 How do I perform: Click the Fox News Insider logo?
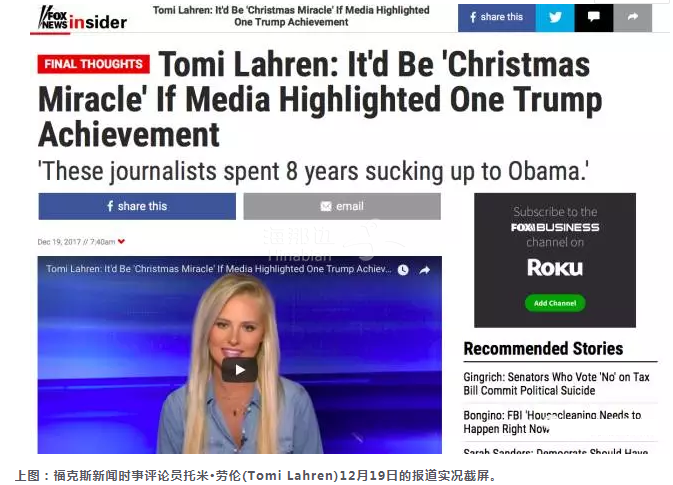click(x=83, y=19)
